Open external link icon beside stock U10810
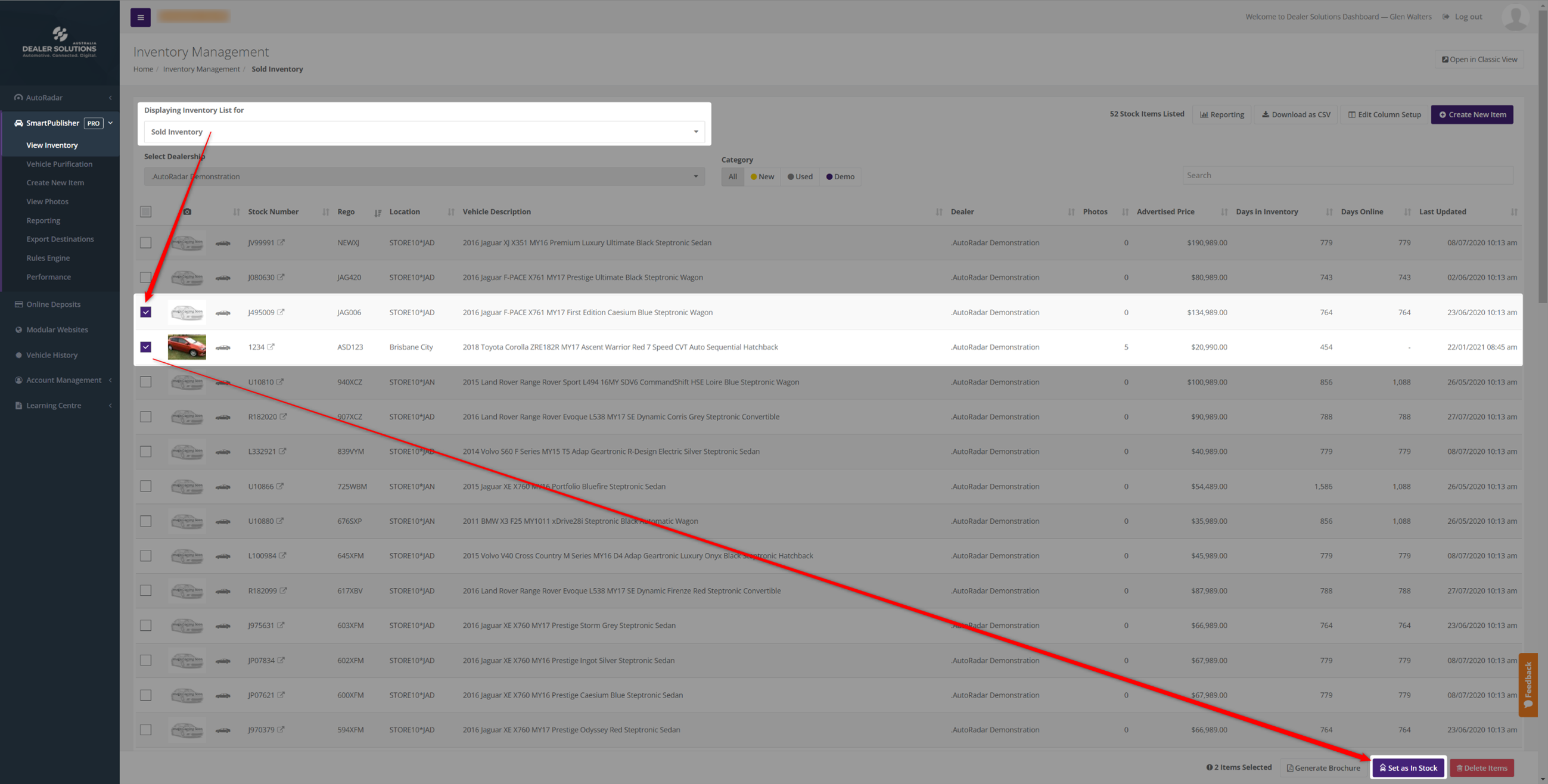The height and width of the screenshot is (784, 1548). [280, 381]
